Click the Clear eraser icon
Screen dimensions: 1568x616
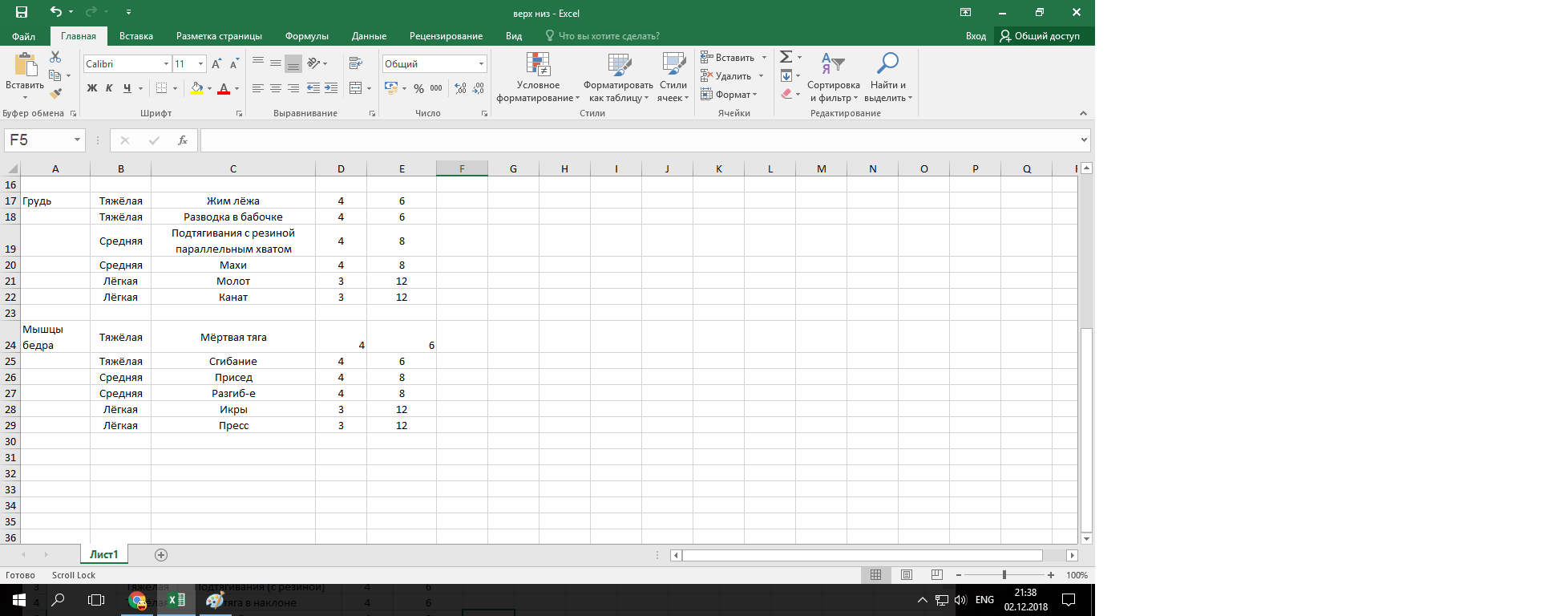[x=786, y=94]
